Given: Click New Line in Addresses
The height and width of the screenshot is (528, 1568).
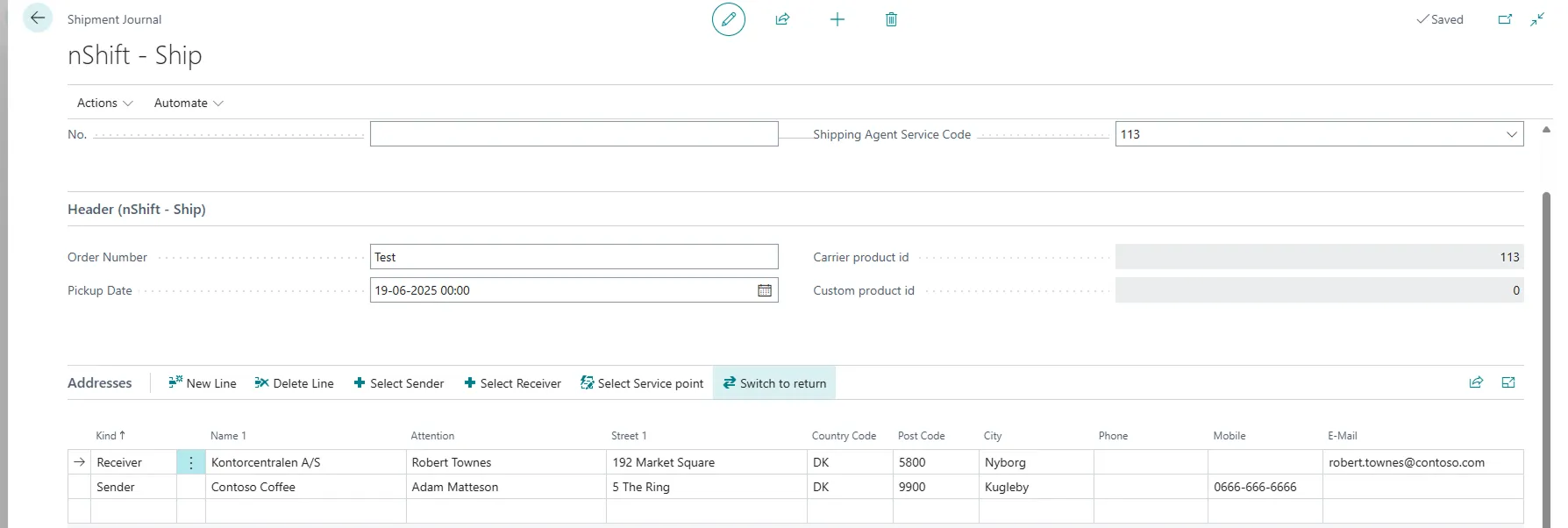Looking at the screenshot, I should point(203,383).
